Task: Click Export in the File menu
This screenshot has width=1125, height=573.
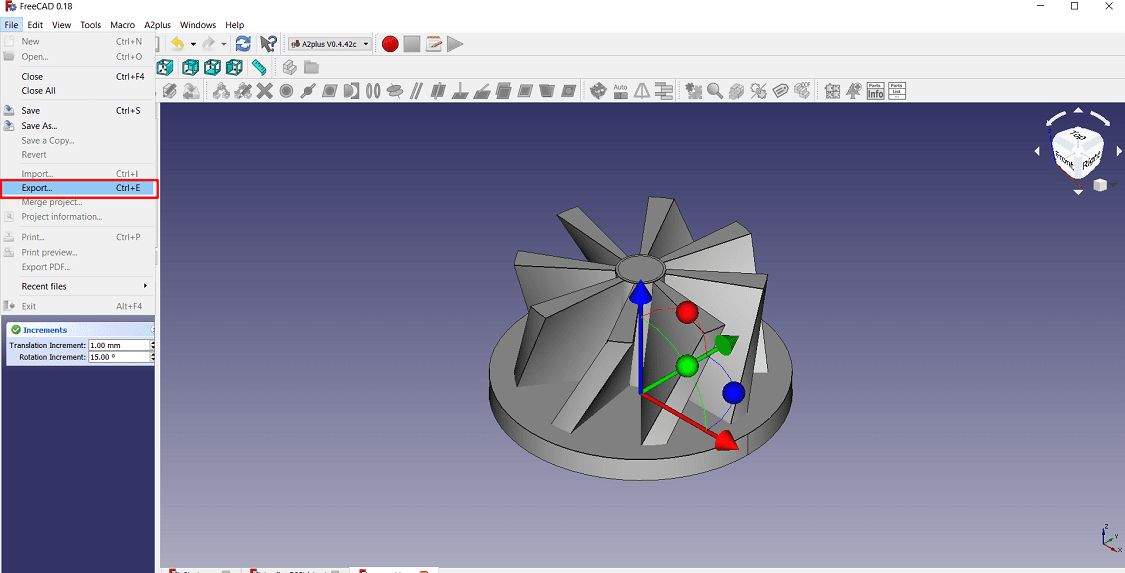Action: [x=79, y=189]
